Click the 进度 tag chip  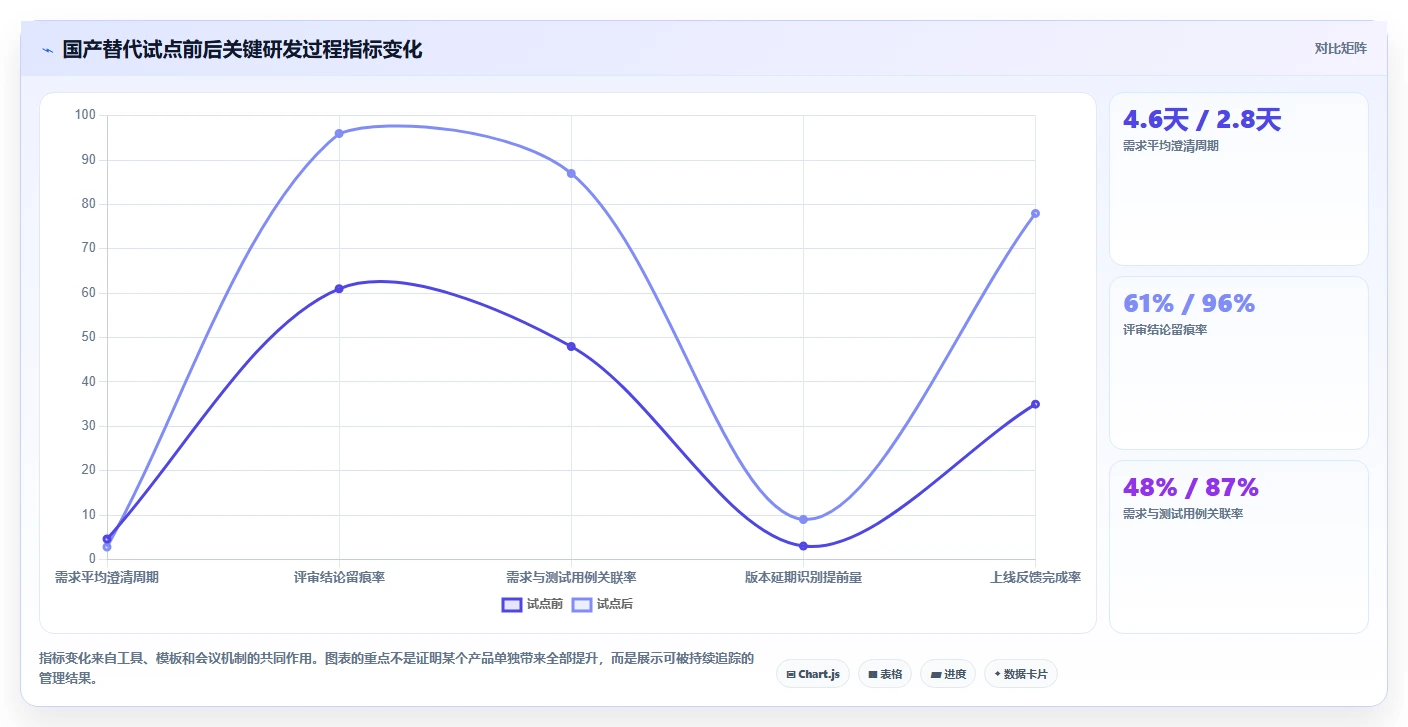[x=948, y=674]
